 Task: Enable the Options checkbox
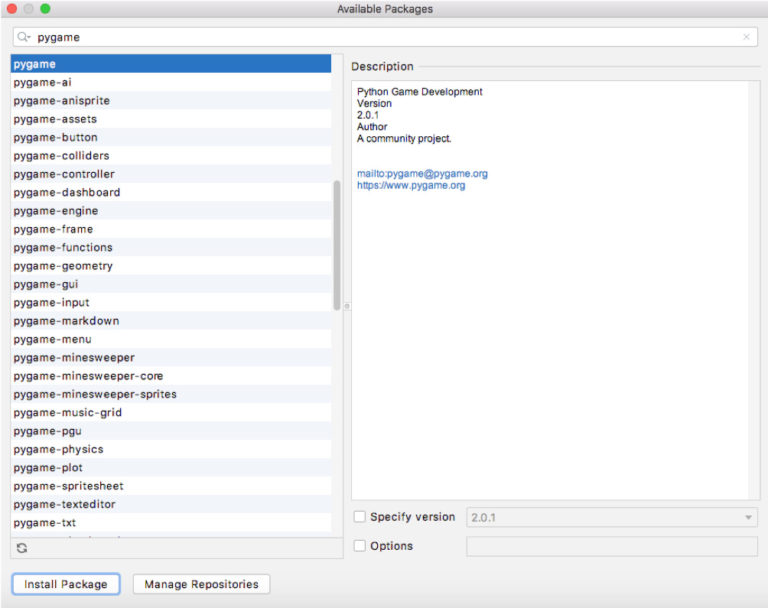click(x=360, y=546)
